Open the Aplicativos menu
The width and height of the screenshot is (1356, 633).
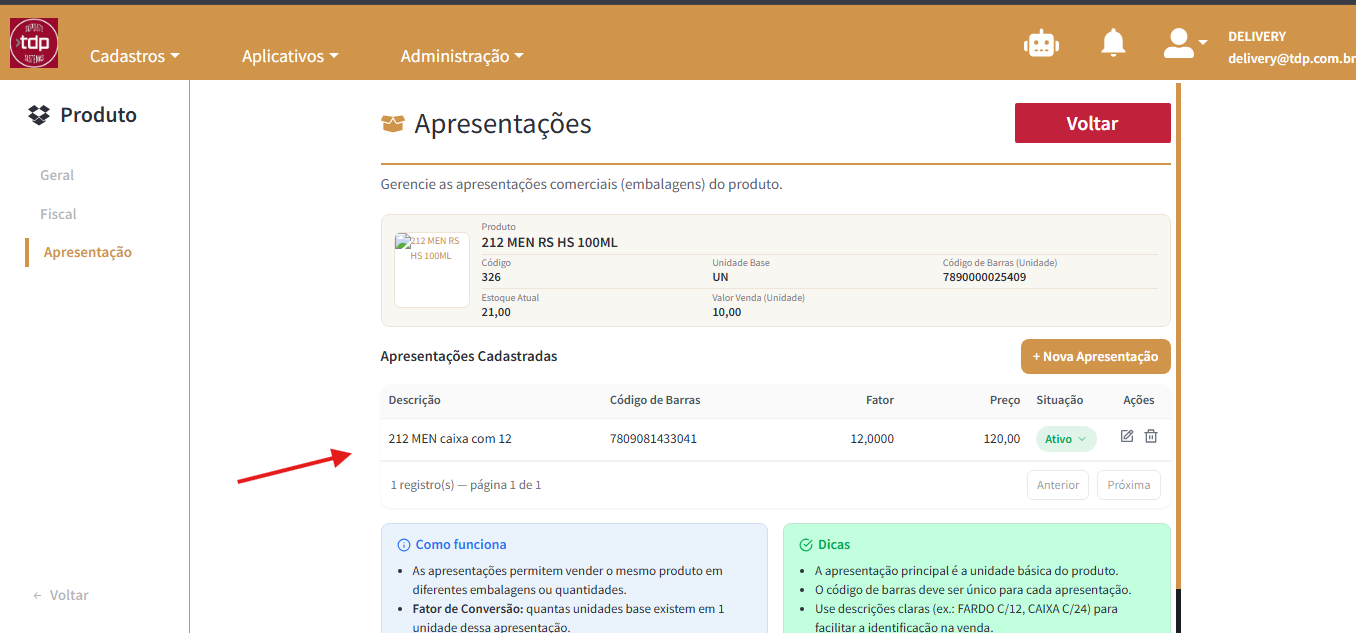tap(290, 56)
